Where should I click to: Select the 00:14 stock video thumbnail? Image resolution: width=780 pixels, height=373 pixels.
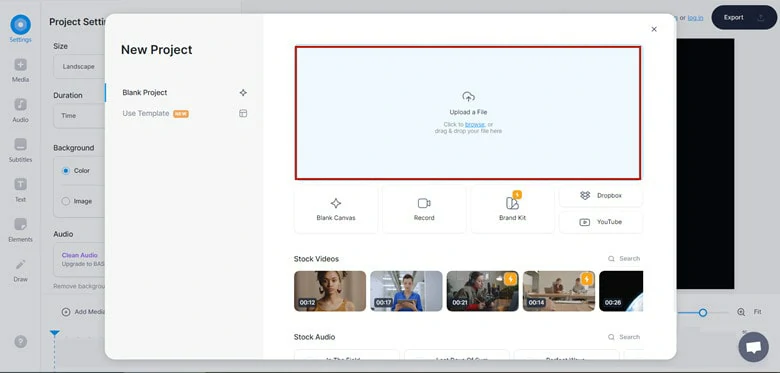tap(559, 291)
